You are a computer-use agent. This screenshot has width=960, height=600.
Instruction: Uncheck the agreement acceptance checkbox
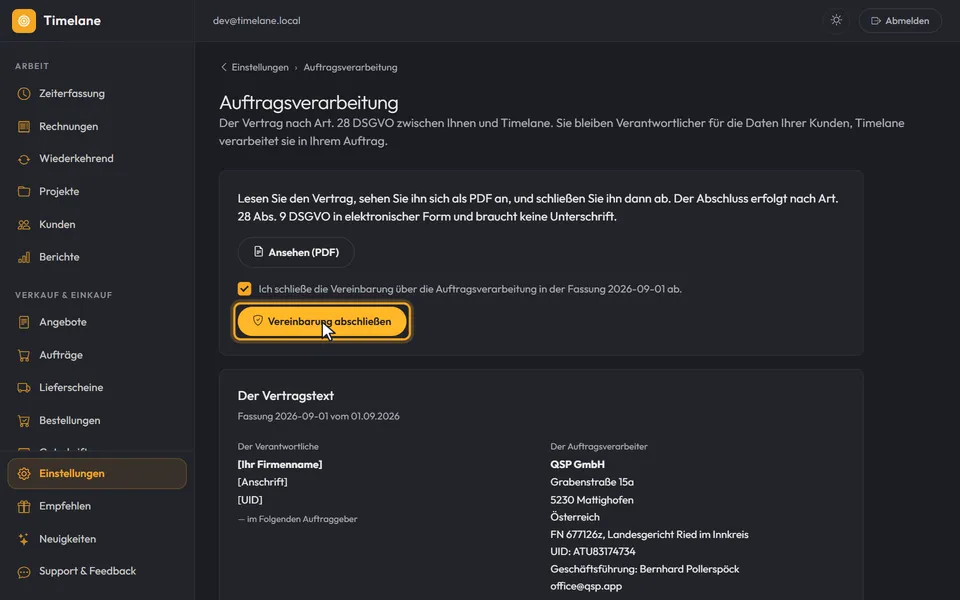coord(244,289)
